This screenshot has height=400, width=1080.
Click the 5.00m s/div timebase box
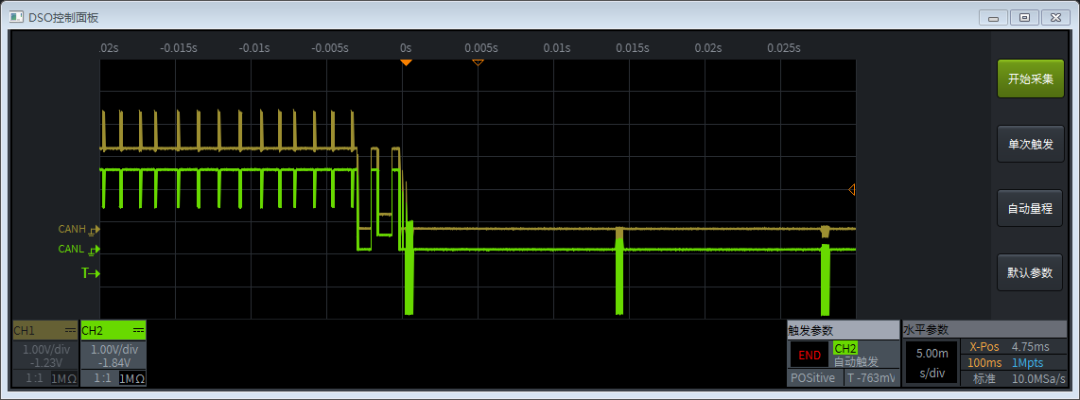[930, 363]
